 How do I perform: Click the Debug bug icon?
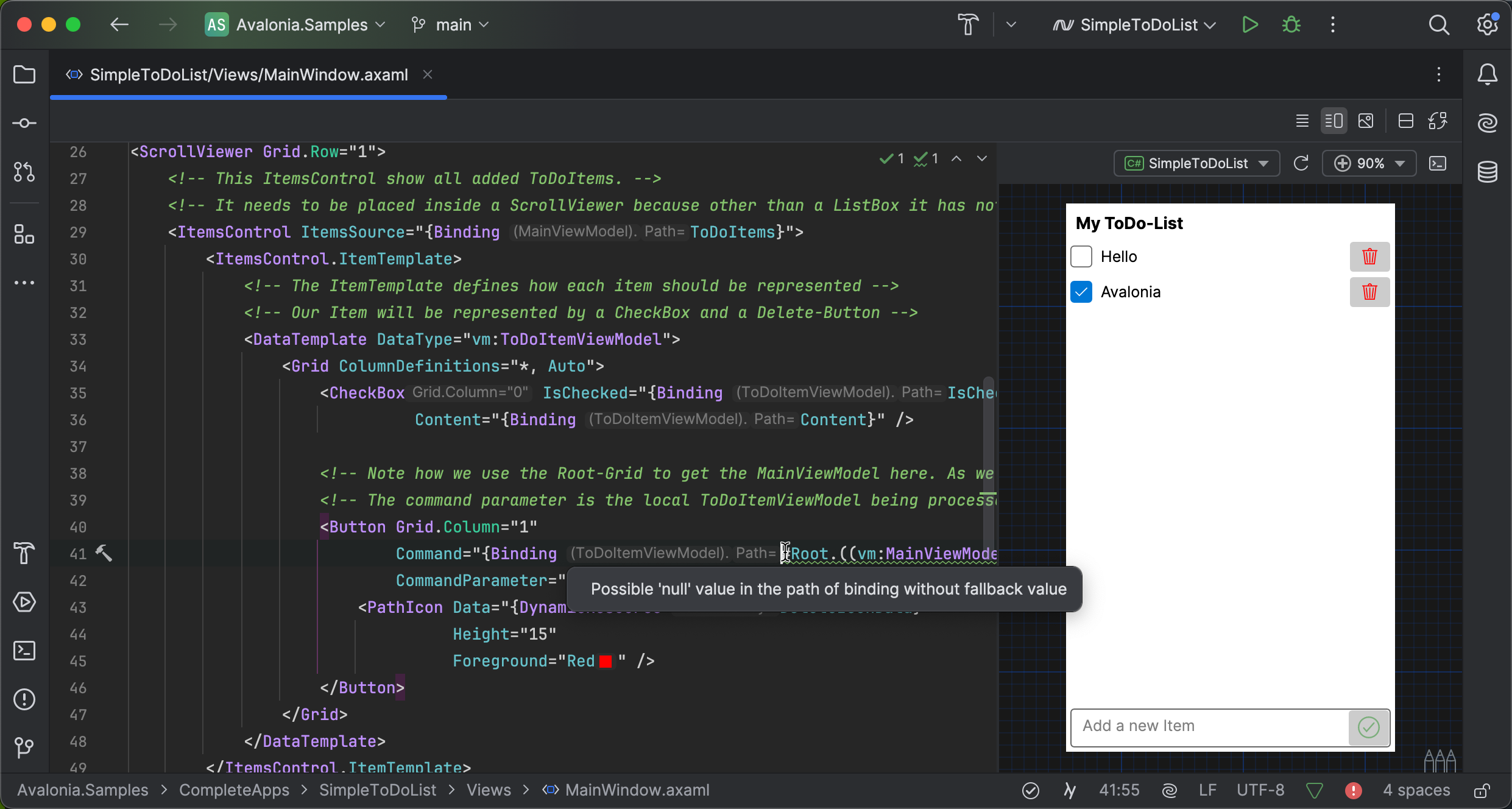(1291, 25)
